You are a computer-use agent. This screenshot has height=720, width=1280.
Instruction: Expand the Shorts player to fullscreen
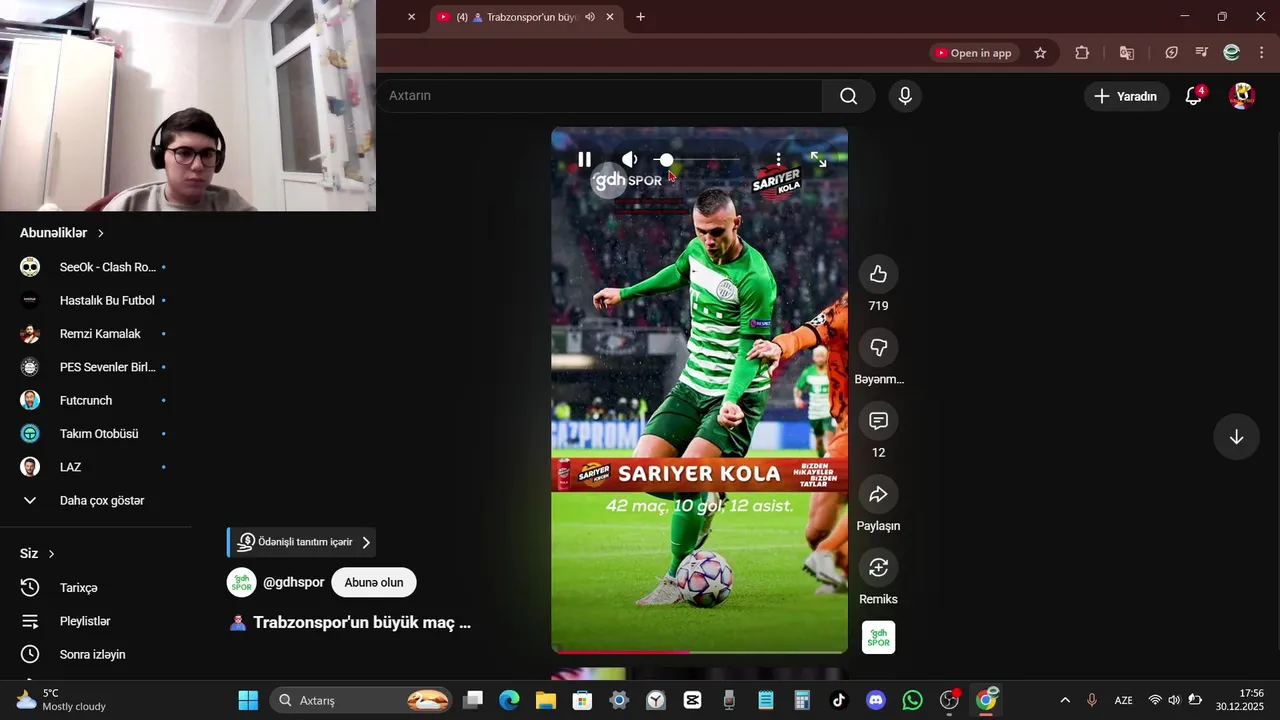818,160
